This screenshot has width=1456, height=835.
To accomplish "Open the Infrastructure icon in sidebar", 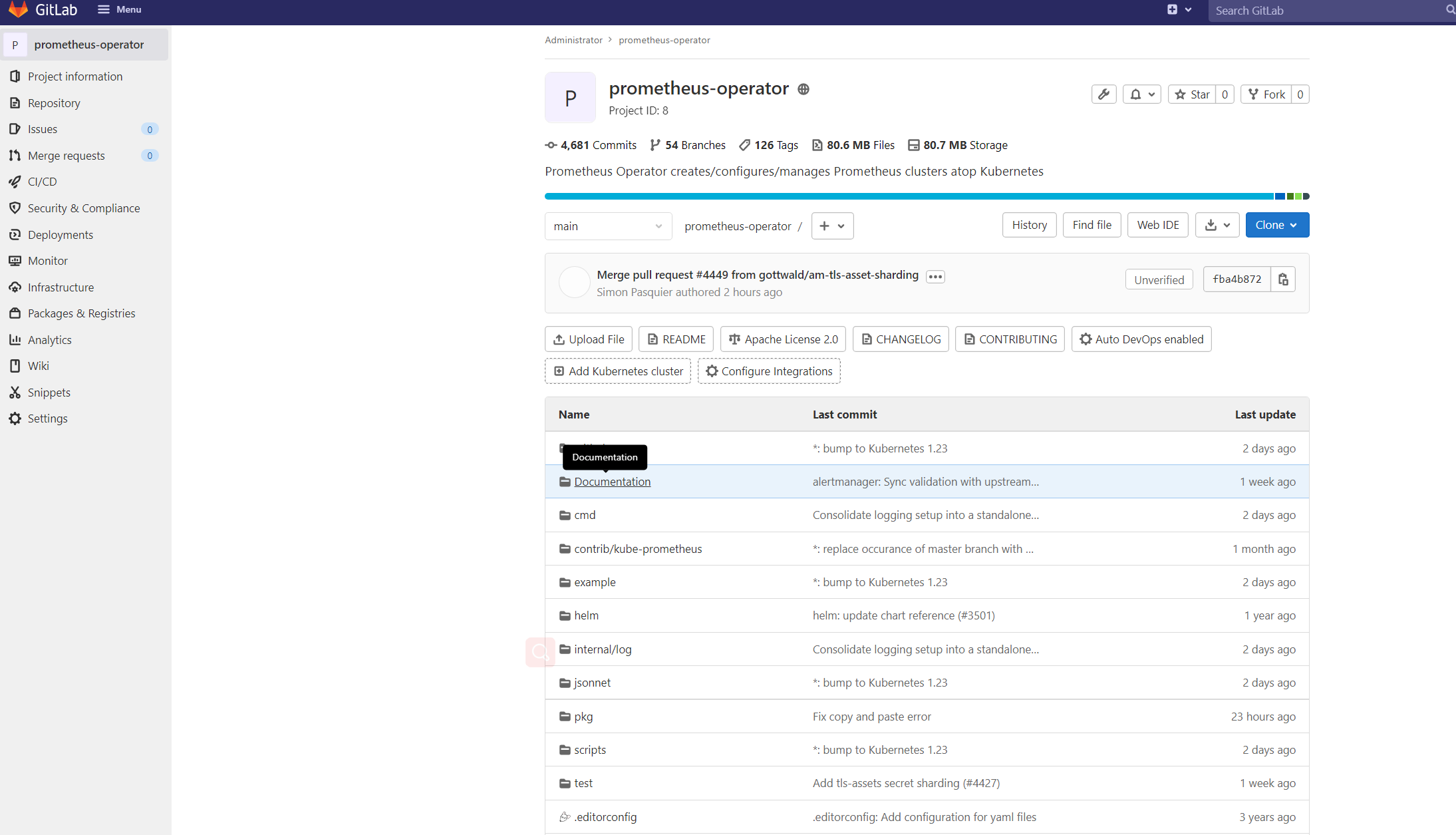I will 15,287.
